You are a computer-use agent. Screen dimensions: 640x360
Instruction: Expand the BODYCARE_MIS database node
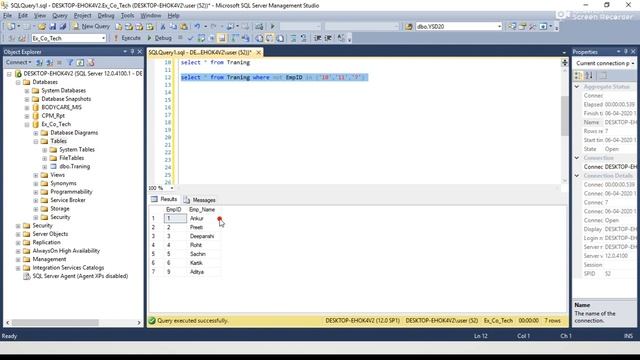[x=27, y=108]
